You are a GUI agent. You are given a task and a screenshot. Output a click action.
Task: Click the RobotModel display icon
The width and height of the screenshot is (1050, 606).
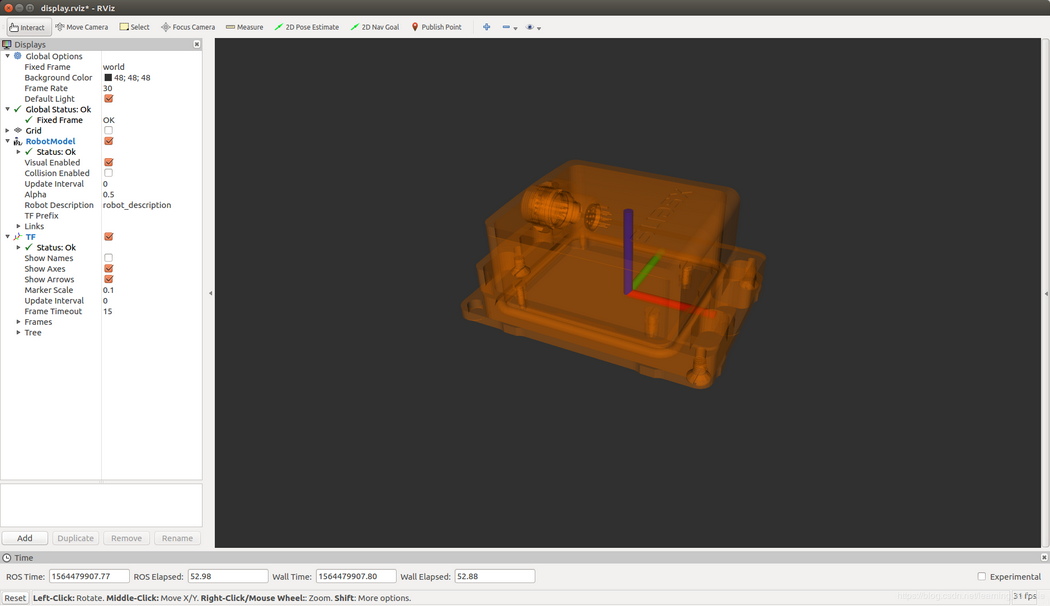pyautogui.click(x=18, y=141)
